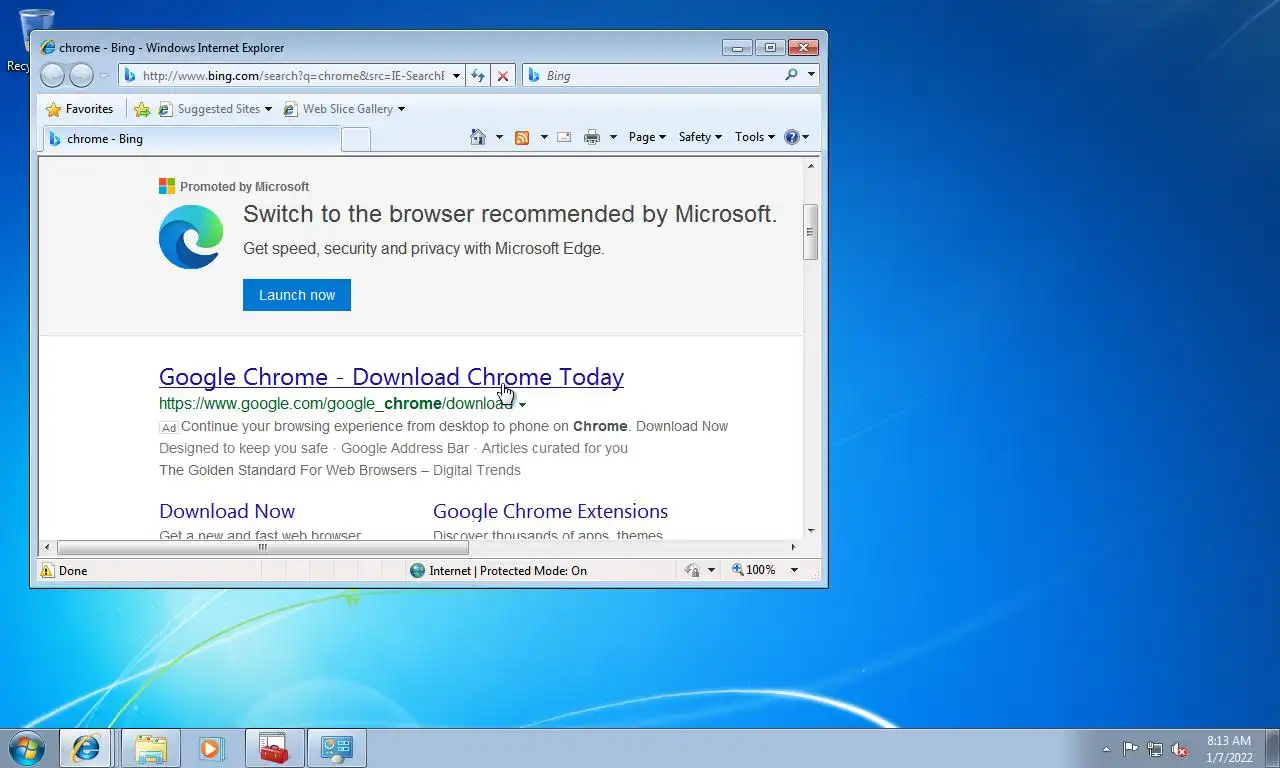Expand the Print options dropdown arrow
1280x768 pixels.
click(613, 137)
